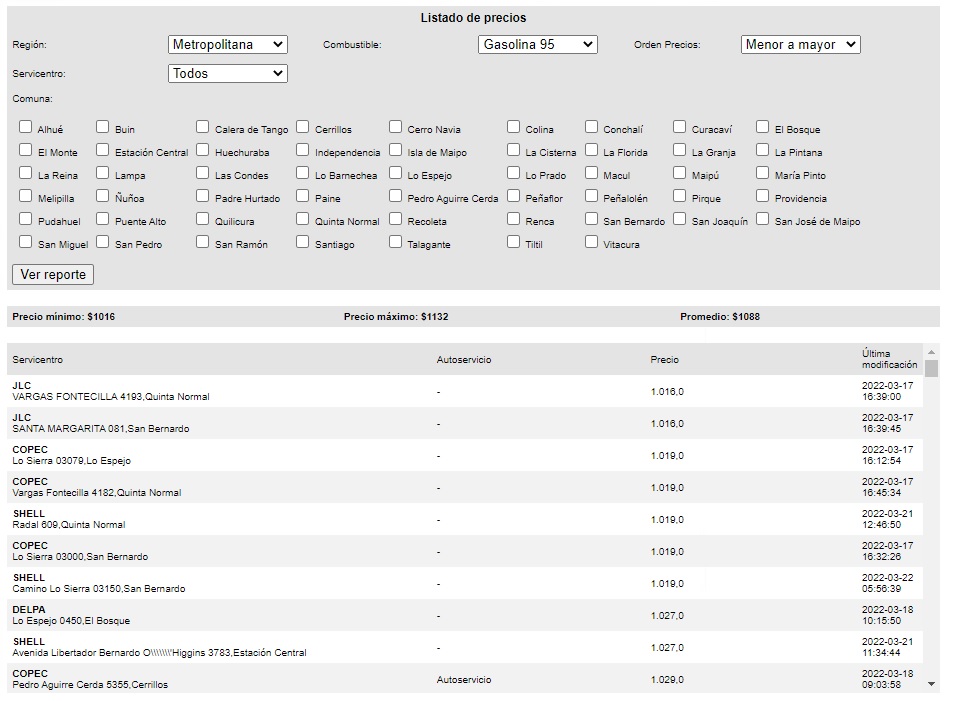Open the Servicentro dropdown showing Todos
Viewport: 954px width, 701px height.
point(228,74)
